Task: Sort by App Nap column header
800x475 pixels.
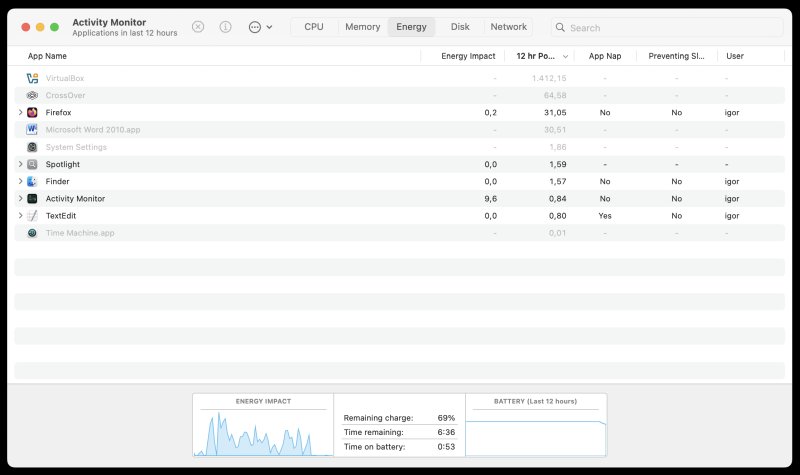Action: pos(604,56)
